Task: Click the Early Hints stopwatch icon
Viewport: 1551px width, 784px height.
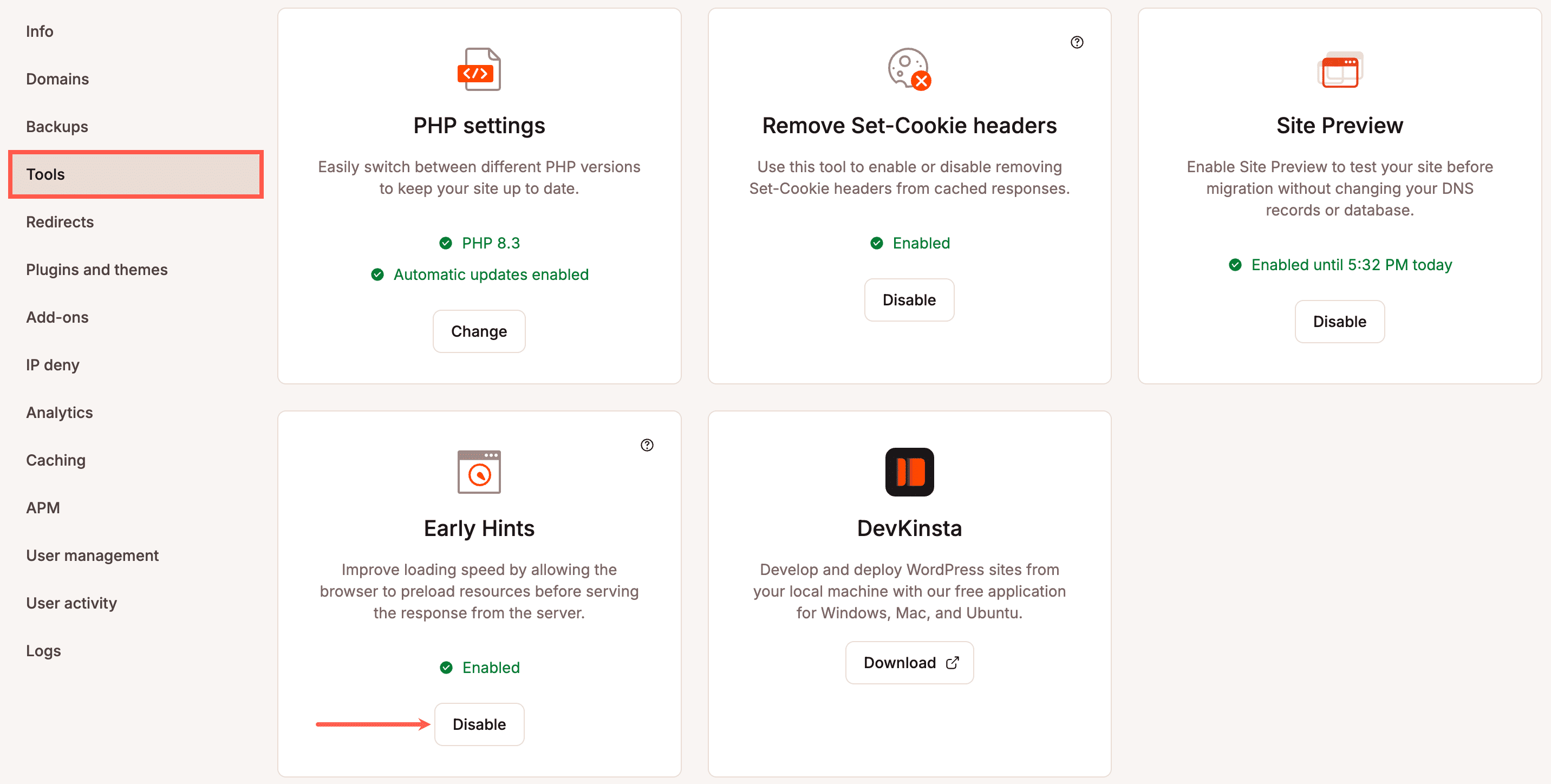Action: point(479,472)
